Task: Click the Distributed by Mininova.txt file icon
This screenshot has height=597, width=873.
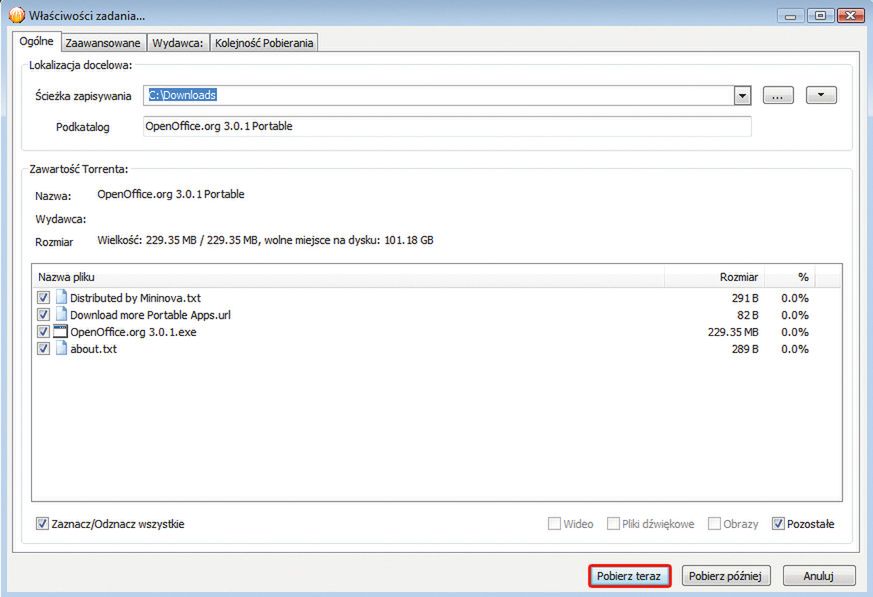Action: [x=61, y=297]
